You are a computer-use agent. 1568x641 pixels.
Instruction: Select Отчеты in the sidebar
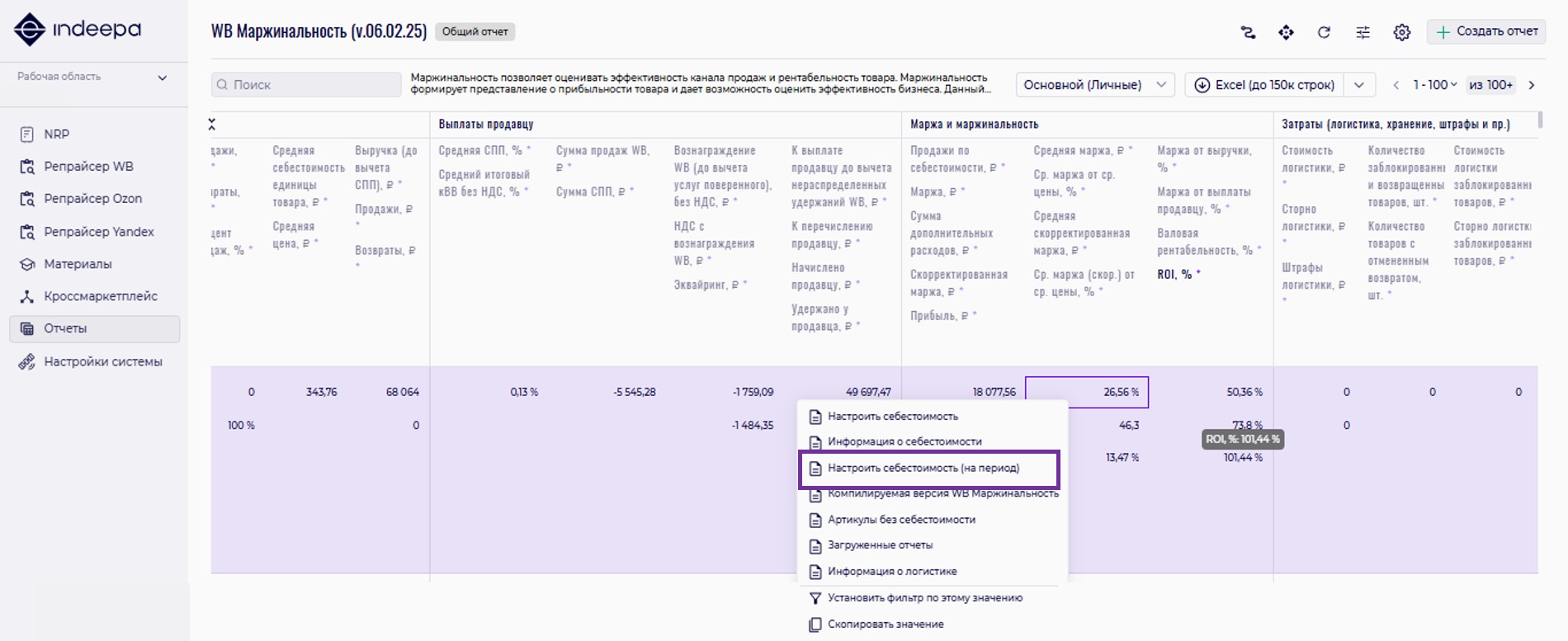(94, 328)
